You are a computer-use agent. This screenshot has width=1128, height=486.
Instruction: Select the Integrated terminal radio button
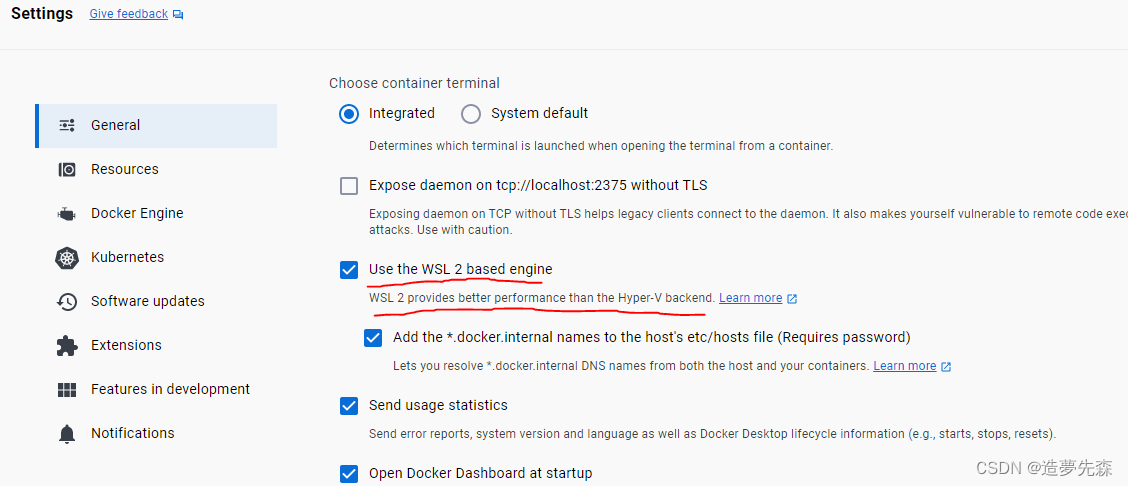pyautogui.click(x=349, y=114)
